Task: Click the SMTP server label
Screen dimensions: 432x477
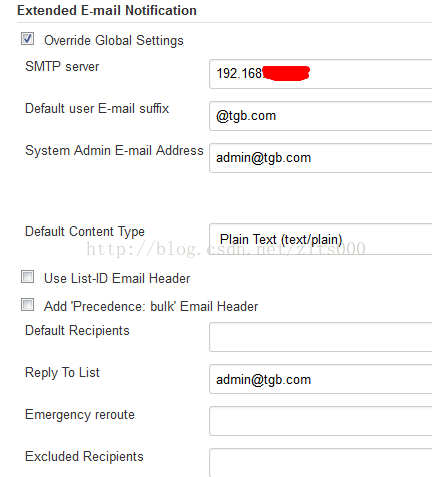Action: [x=62, y=66]
